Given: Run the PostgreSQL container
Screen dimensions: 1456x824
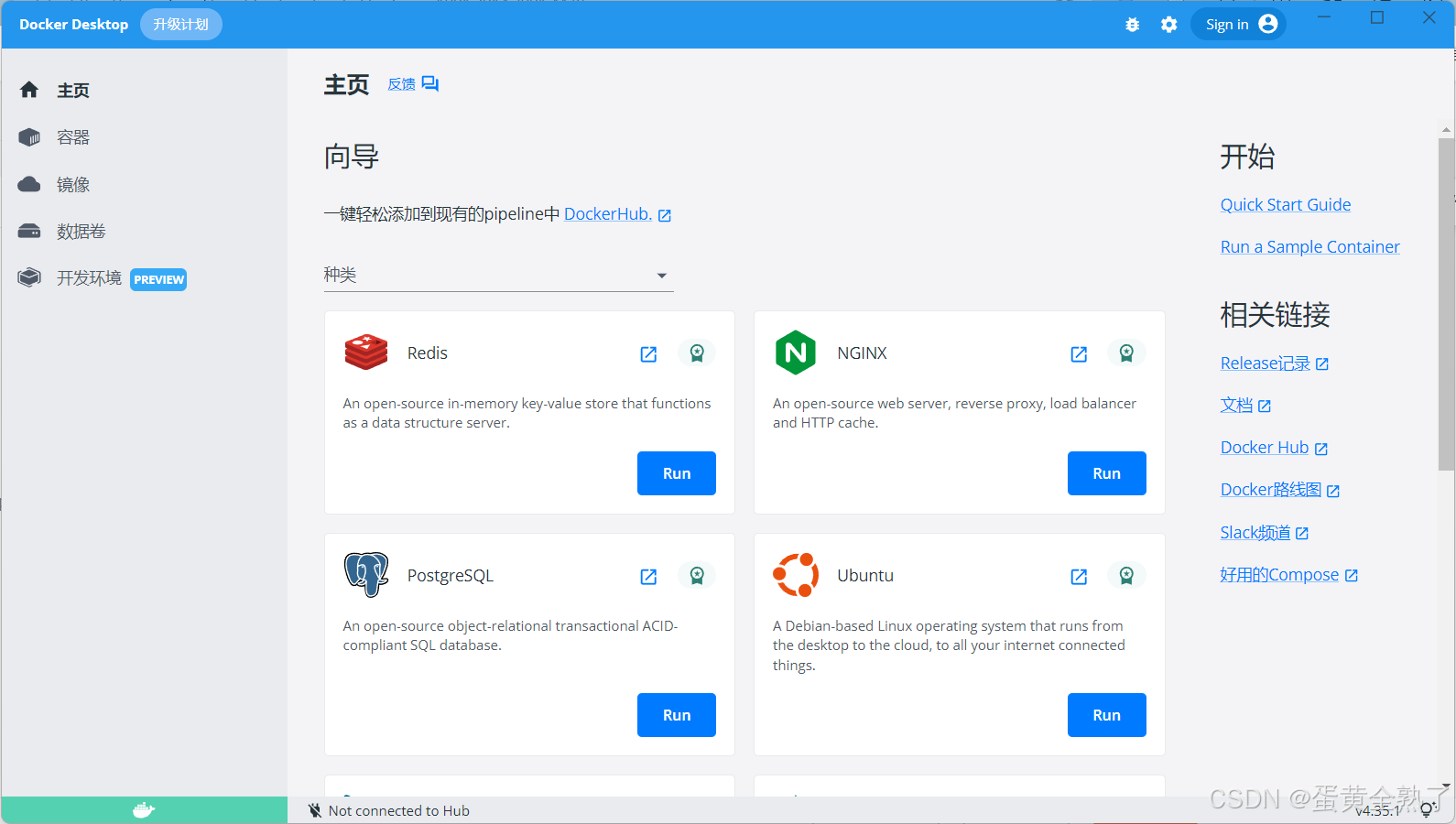Looking at the screenshot, I should pyautogui.click(x=677, y=715).
